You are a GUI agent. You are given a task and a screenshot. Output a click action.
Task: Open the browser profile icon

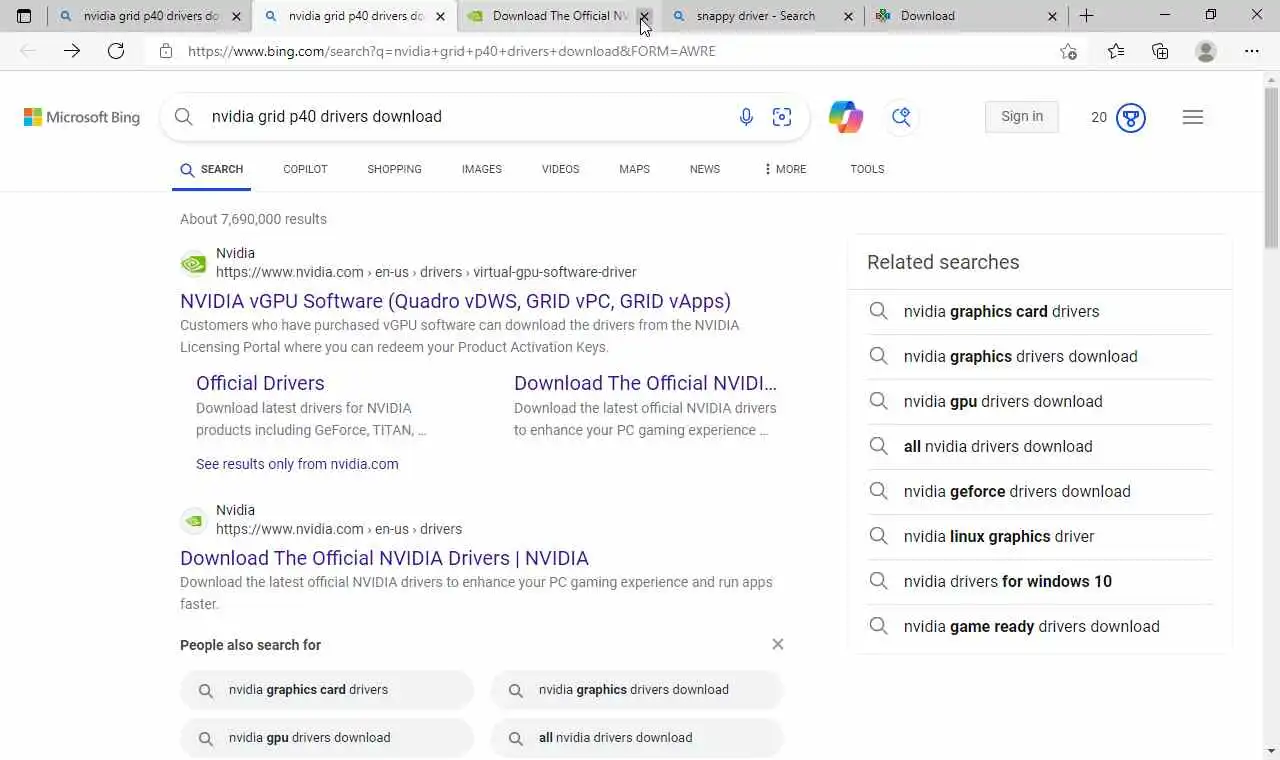[x=1206, y=51]
